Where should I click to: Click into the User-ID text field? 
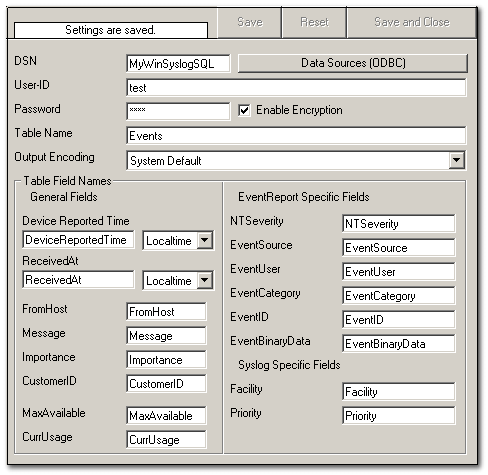click(296, 88)
